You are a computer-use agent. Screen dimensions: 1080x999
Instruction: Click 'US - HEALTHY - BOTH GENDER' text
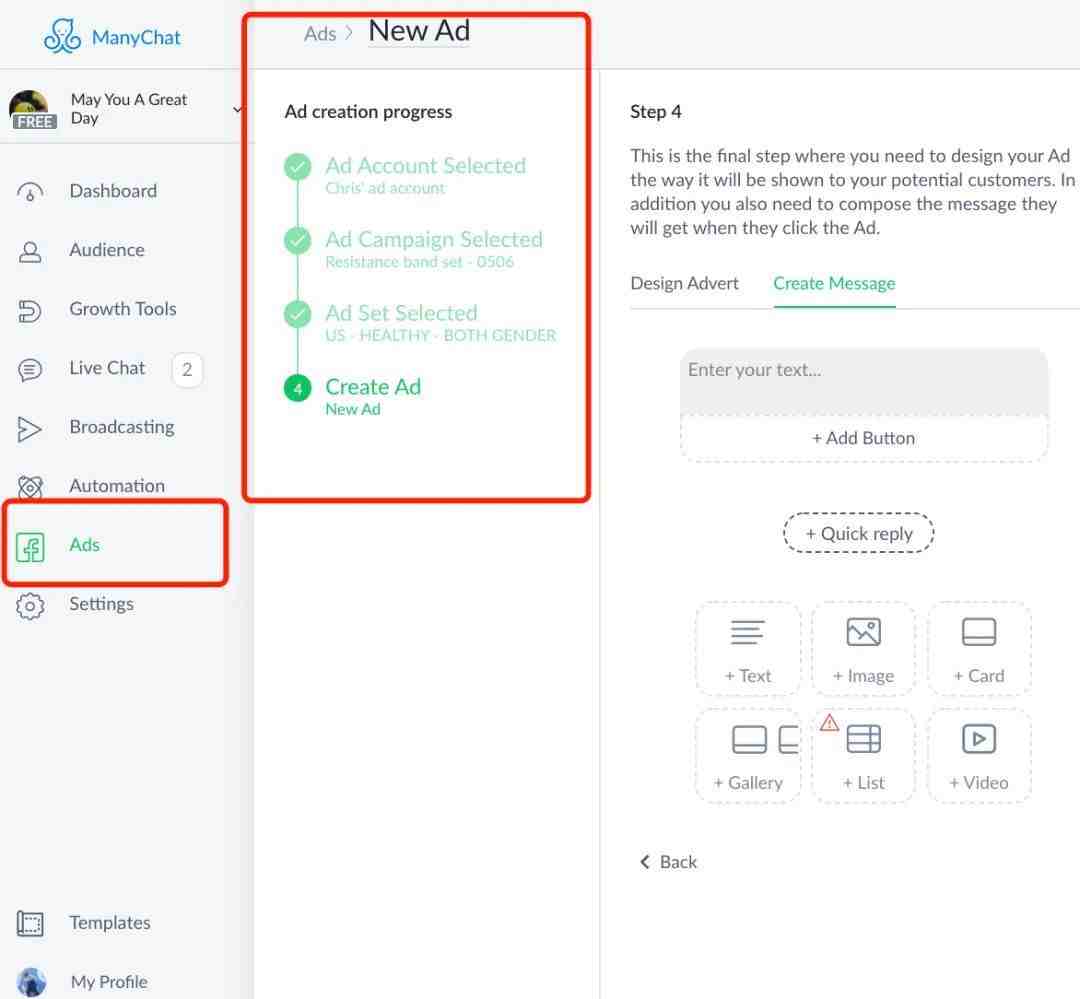tap(440, 336)
